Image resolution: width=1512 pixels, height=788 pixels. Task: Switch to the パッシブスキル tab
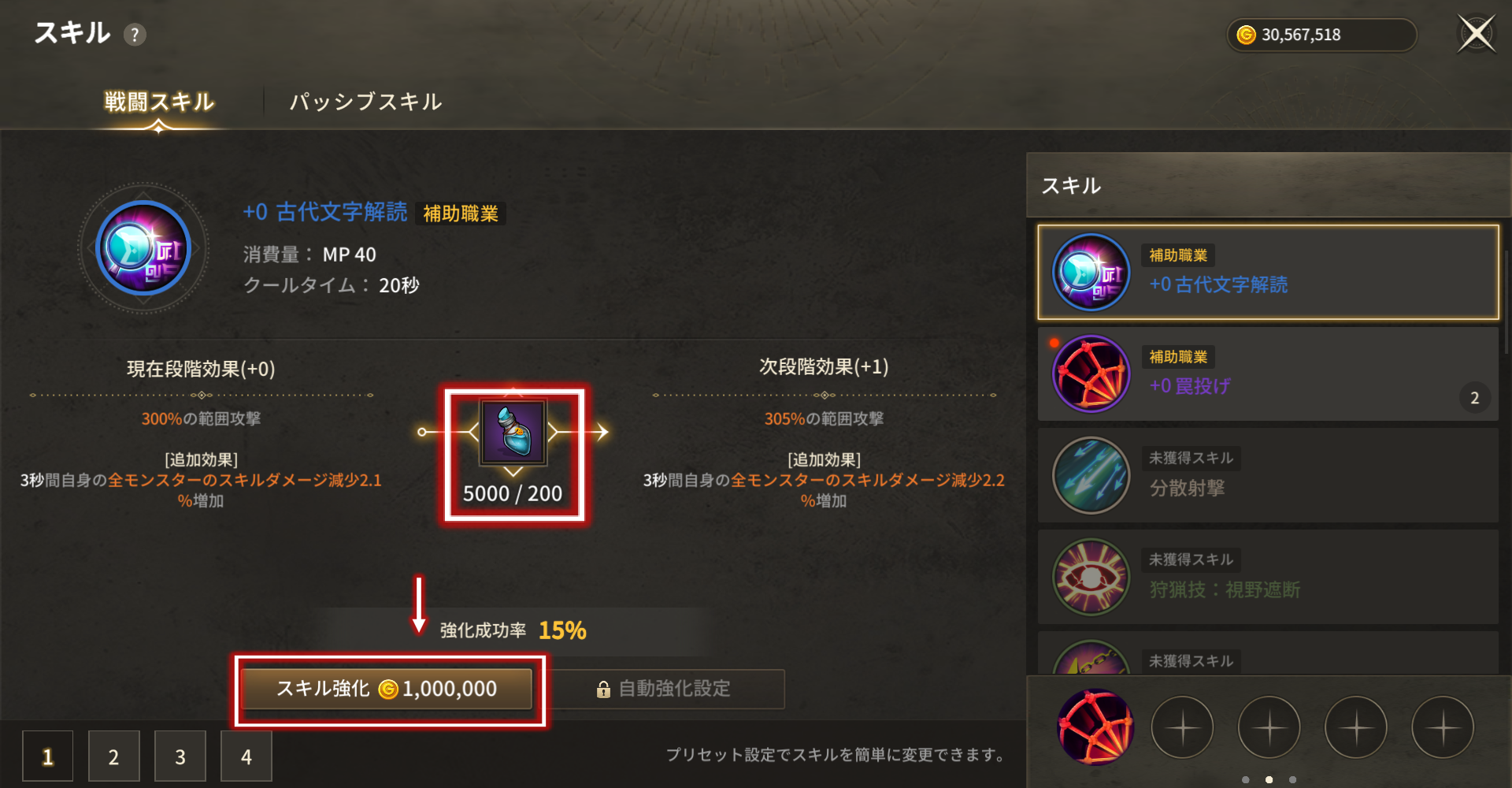365,102
